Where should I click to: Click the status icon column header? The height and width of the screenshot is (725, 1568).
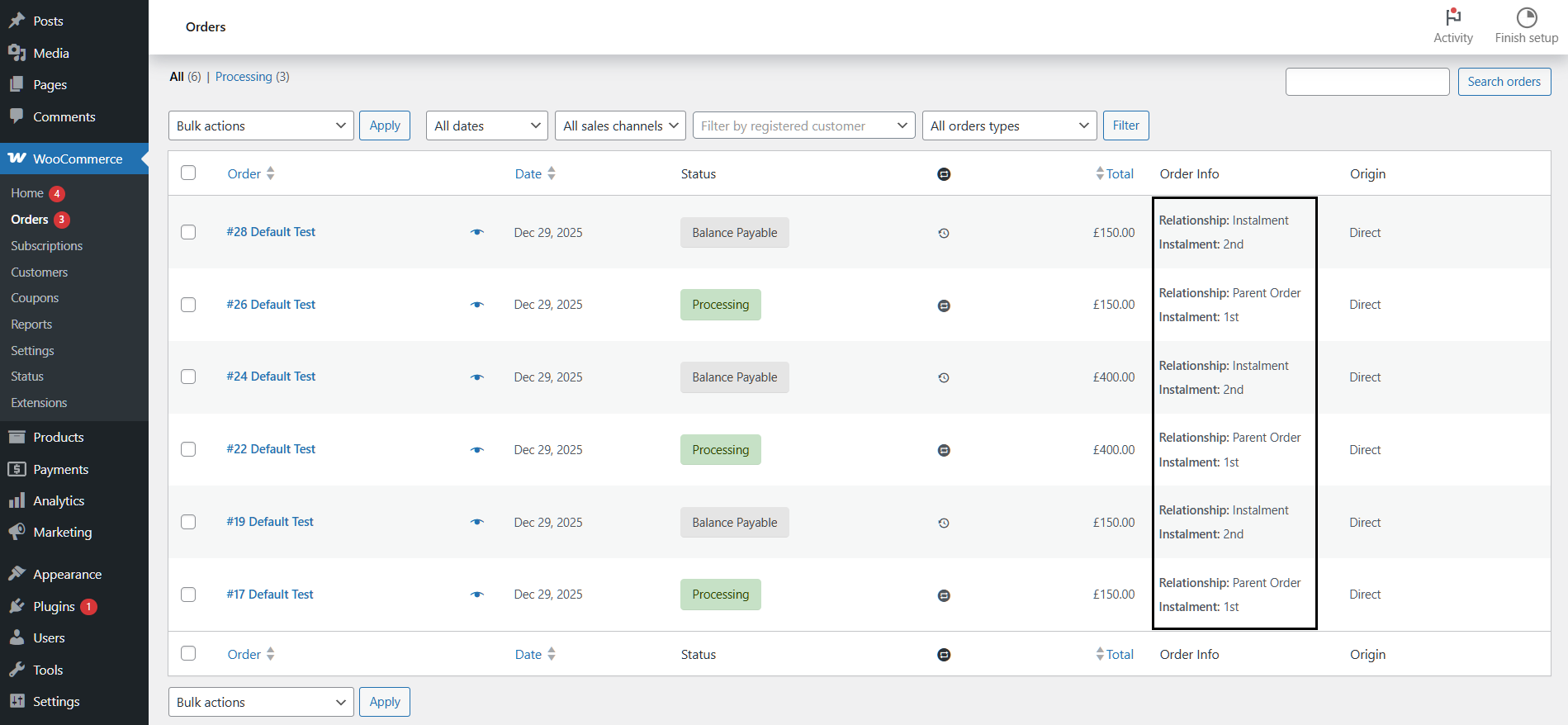coord(944,174)
